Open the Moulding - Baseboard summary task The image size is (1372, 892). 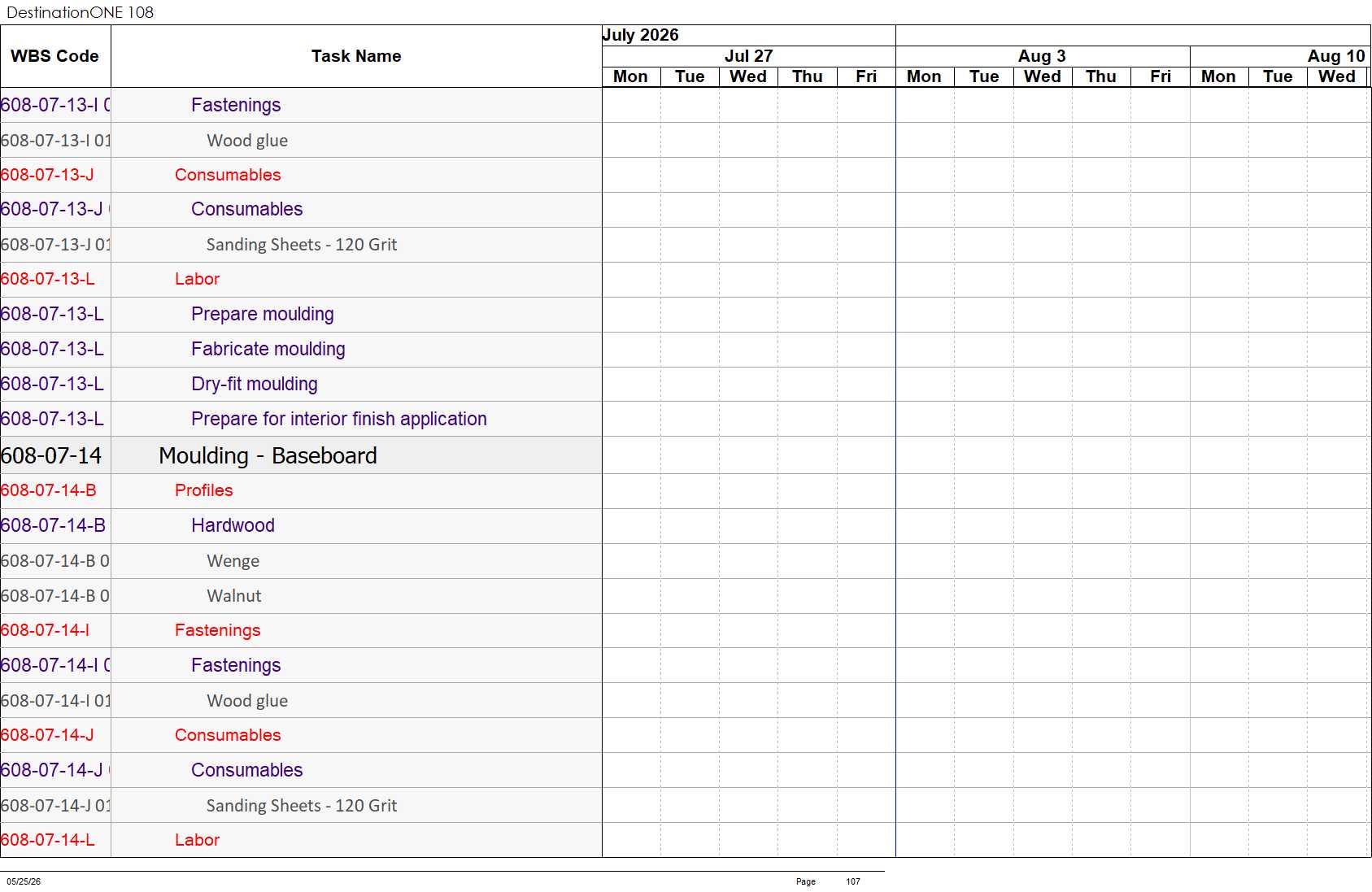point(268,455)
